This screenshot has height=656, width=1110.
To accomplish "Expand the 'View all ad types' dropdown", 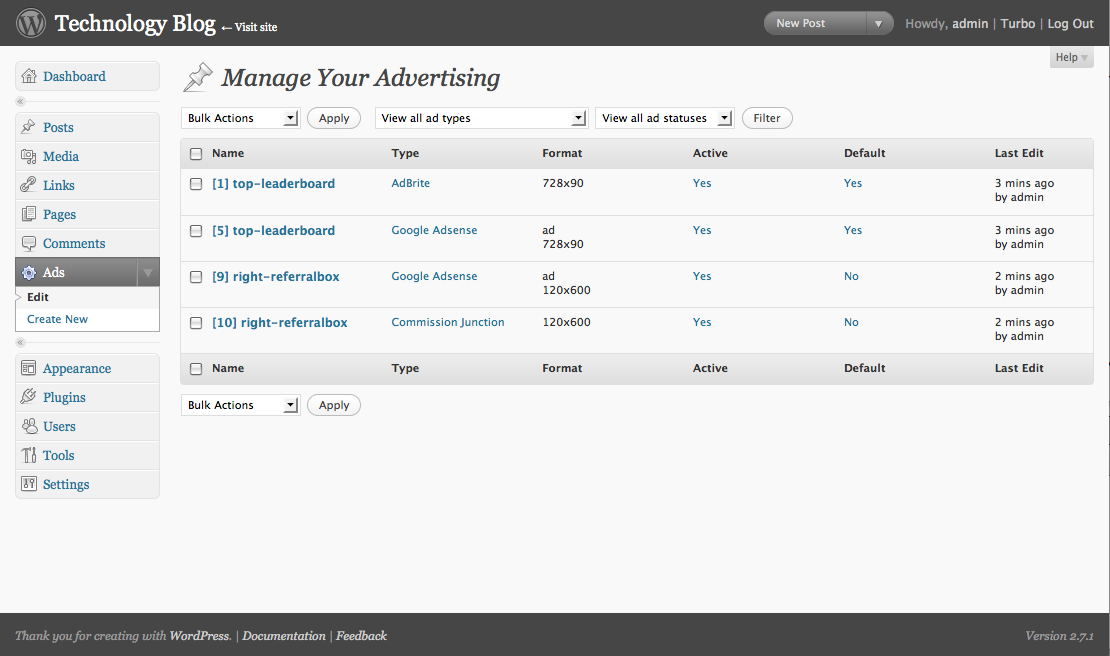I will point(480,118).
